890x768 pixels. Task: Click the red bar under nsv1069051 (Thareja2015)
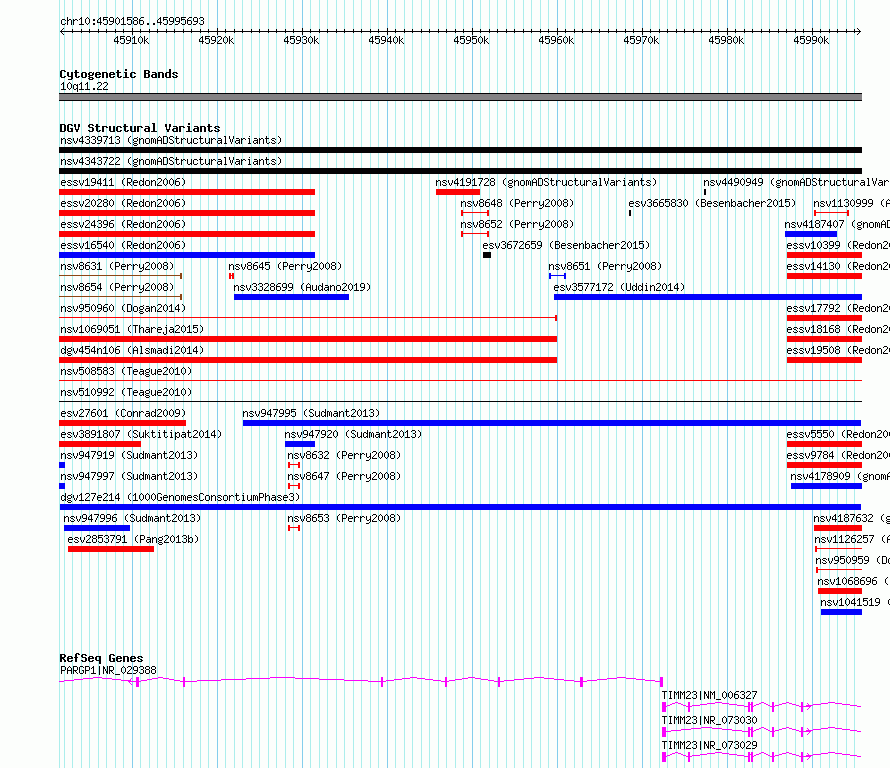point(308,339)
